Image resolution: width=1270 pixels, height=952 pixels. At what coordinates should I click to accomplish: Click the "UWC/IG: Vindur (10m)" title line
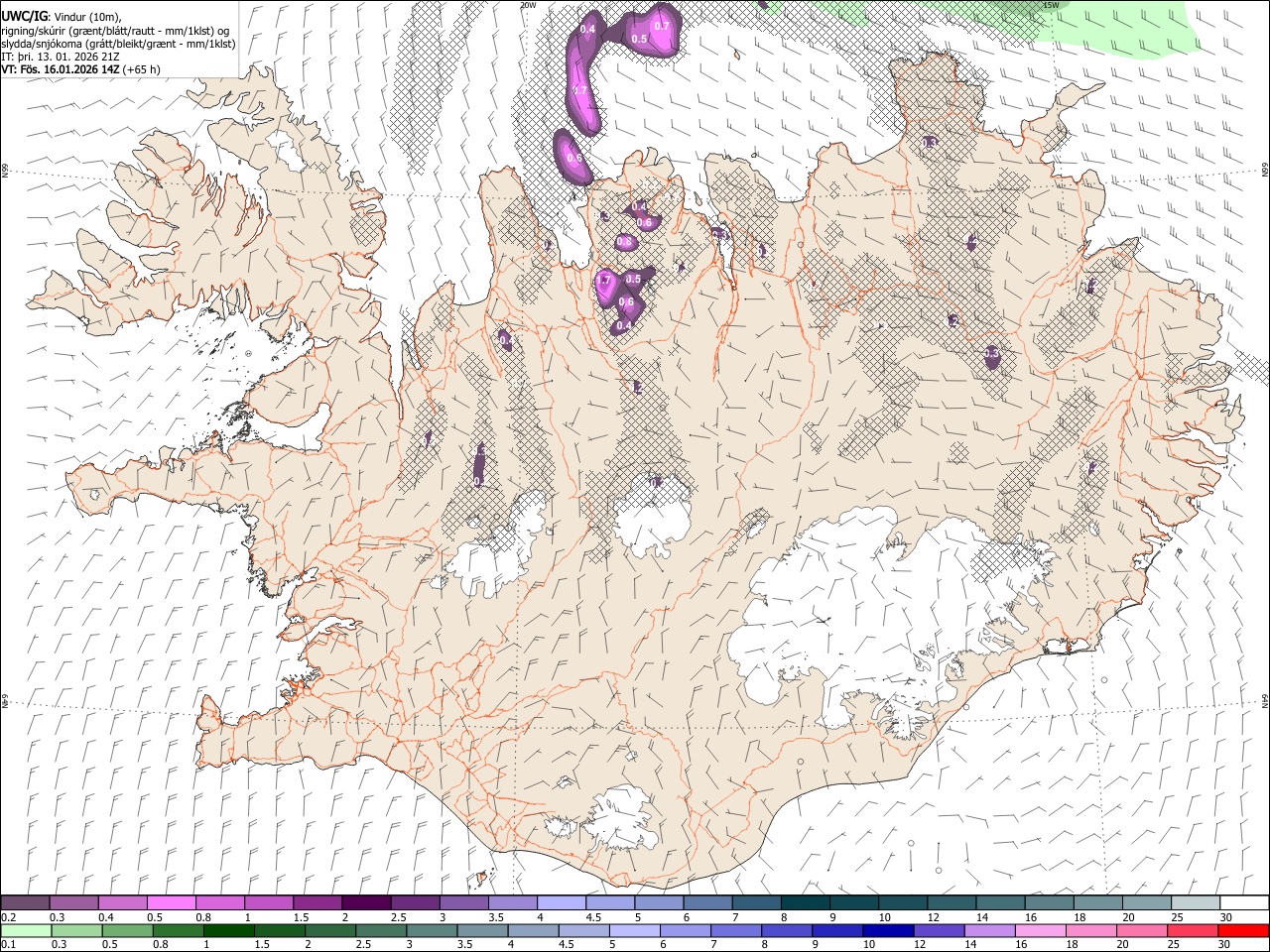(63, 16)
